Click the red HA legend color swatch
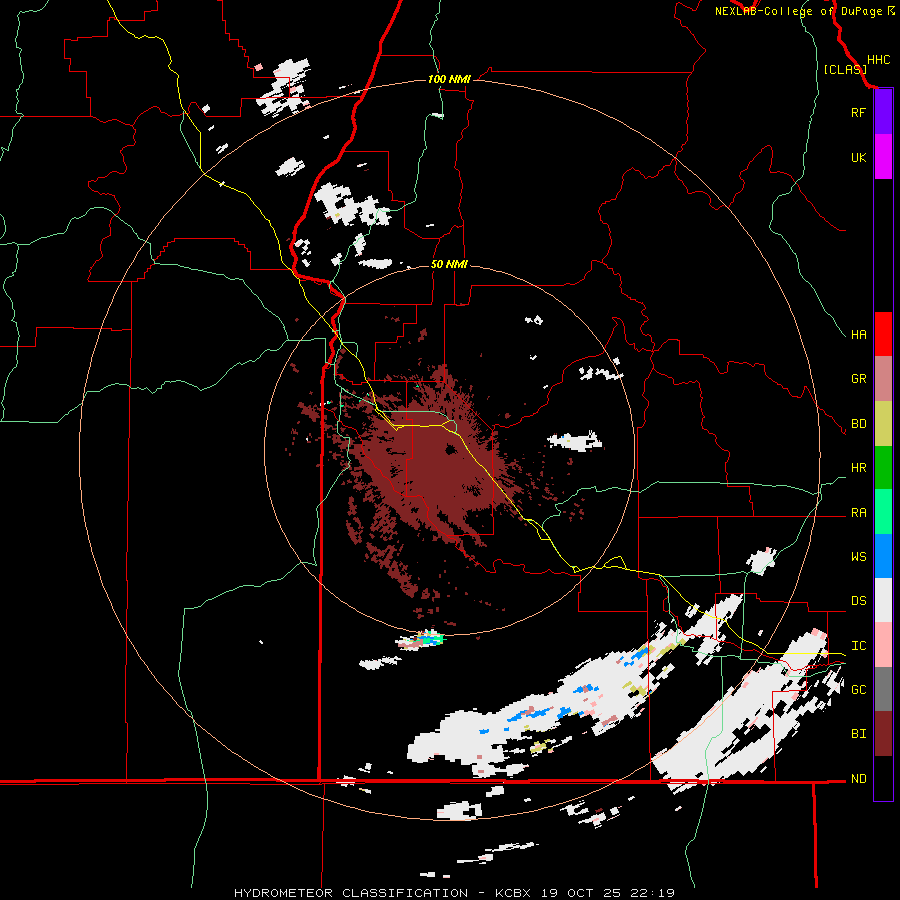Viewport: 900px width, 900px height. 883,334
